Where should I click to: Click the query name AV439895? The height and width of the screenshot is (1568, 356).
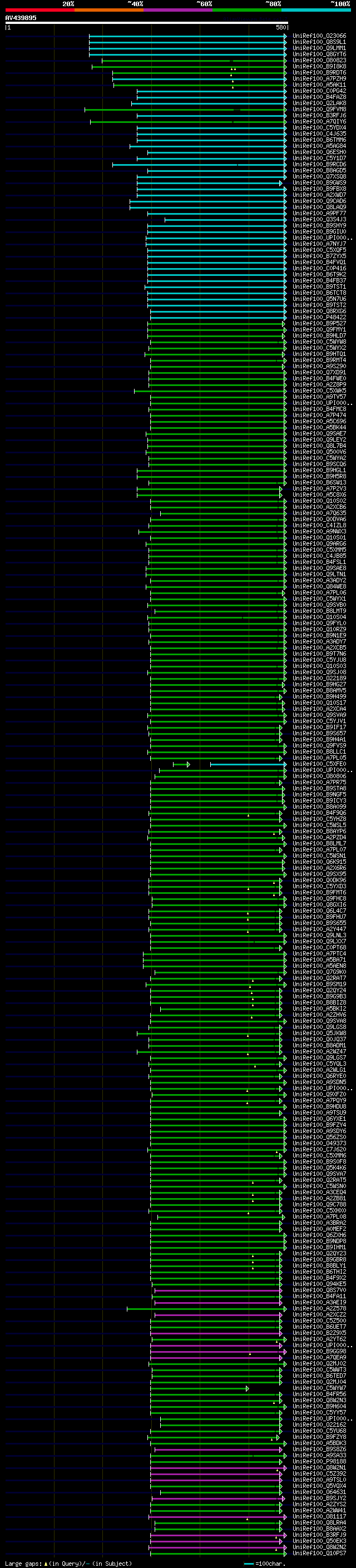click(x=21, y=18)
